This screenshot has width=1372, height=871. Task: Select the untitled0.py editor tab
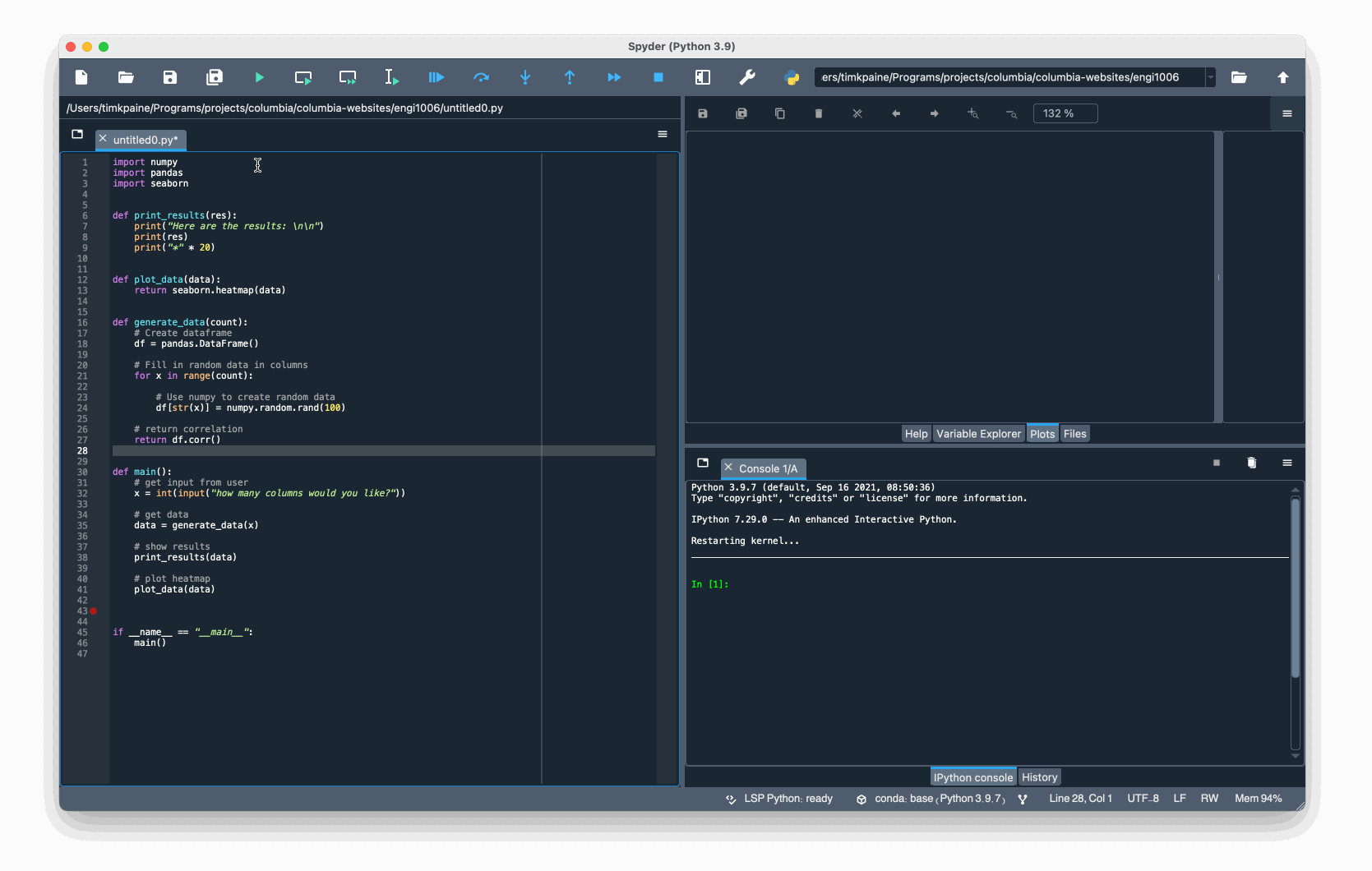pyautogui.click(x=146, y=140)
